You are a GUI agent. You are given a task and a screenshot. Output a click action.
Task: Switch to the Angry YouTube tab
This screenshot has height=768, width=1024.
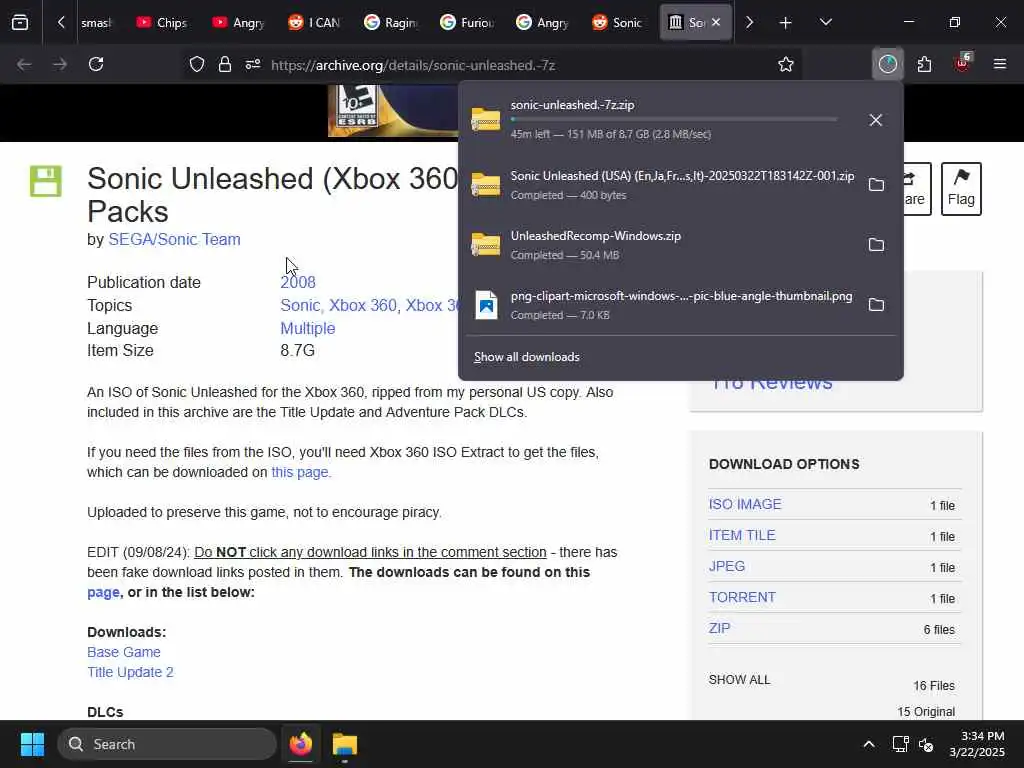click(238, 22)
